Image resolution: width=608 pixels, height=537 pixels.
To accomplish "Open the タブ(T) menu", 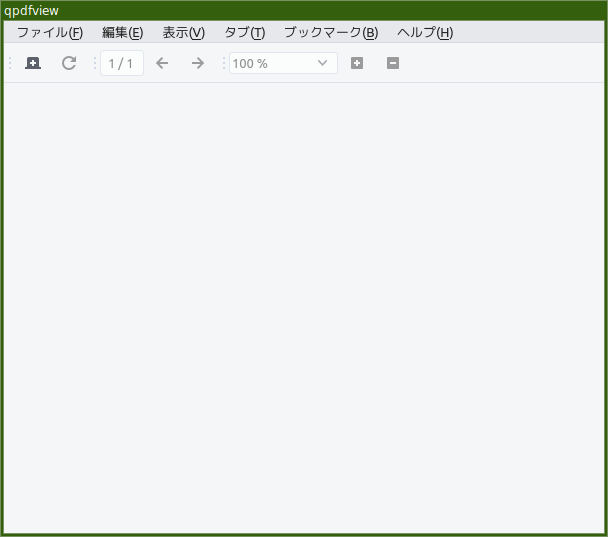I will pyautogui.click(x=245, y=32).
